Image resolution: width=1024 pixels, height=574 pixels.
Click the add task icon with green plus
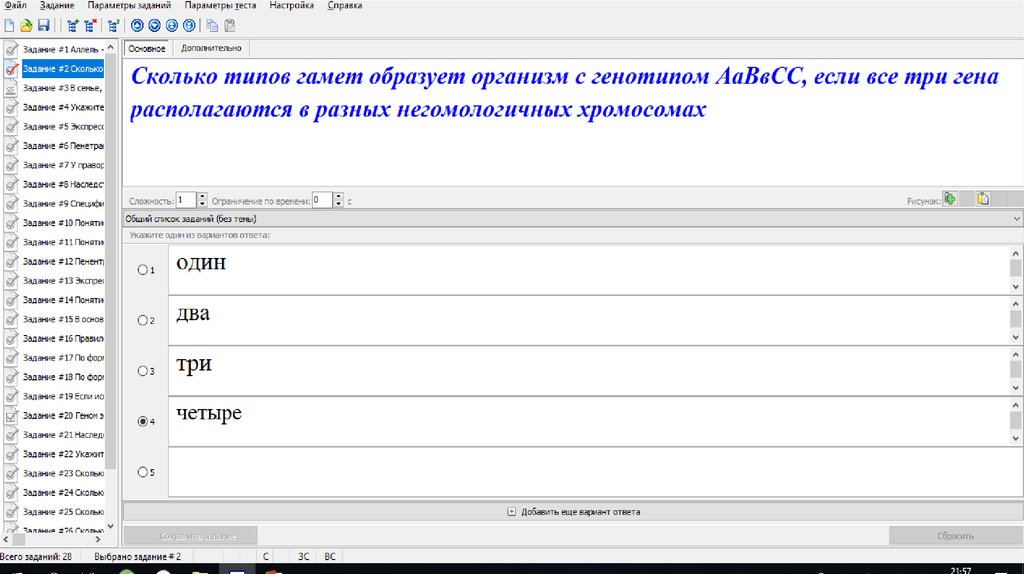(x=71, y=25)
